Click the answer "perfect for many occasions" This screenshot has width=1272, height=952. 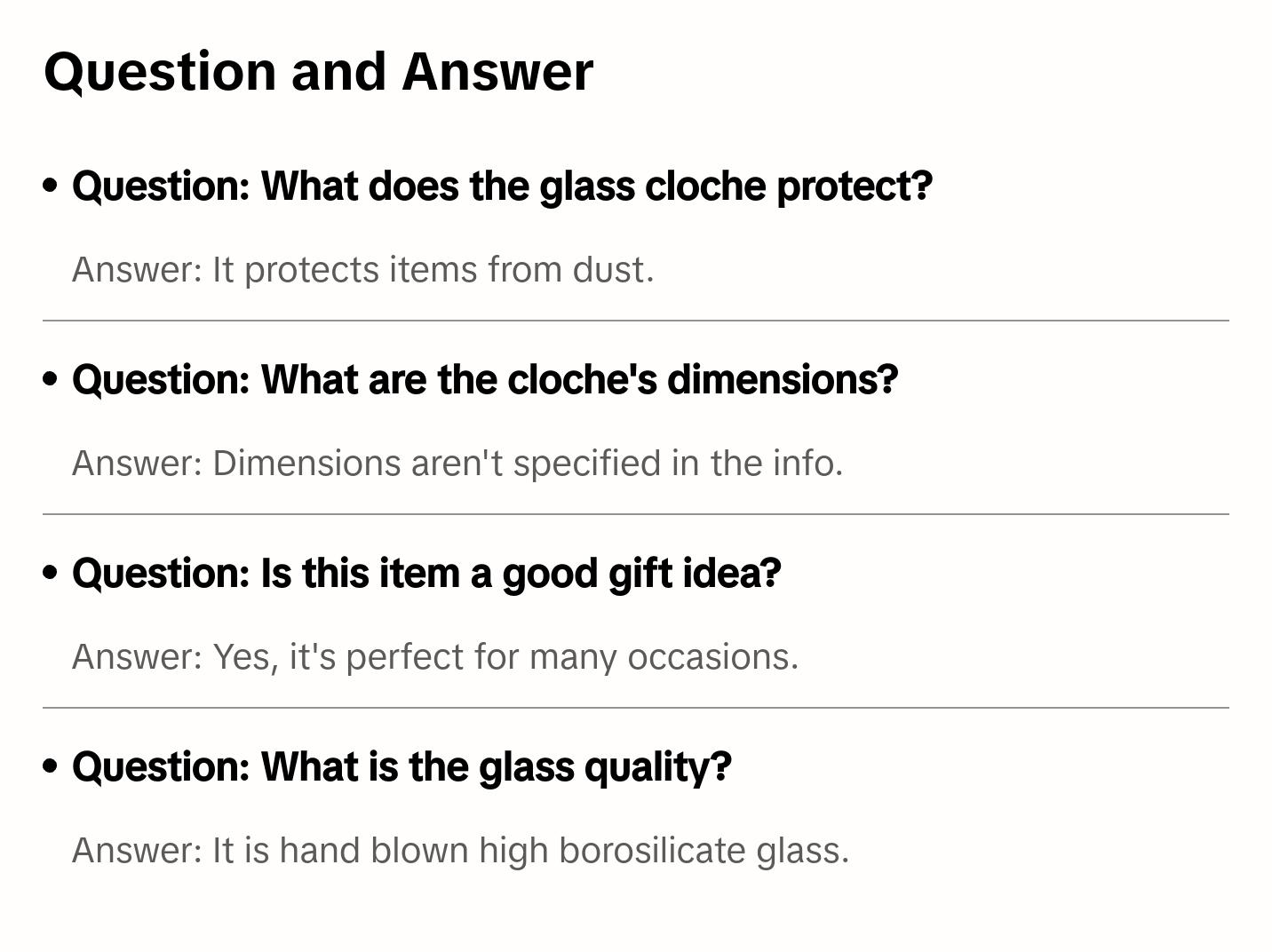point(435,657)
